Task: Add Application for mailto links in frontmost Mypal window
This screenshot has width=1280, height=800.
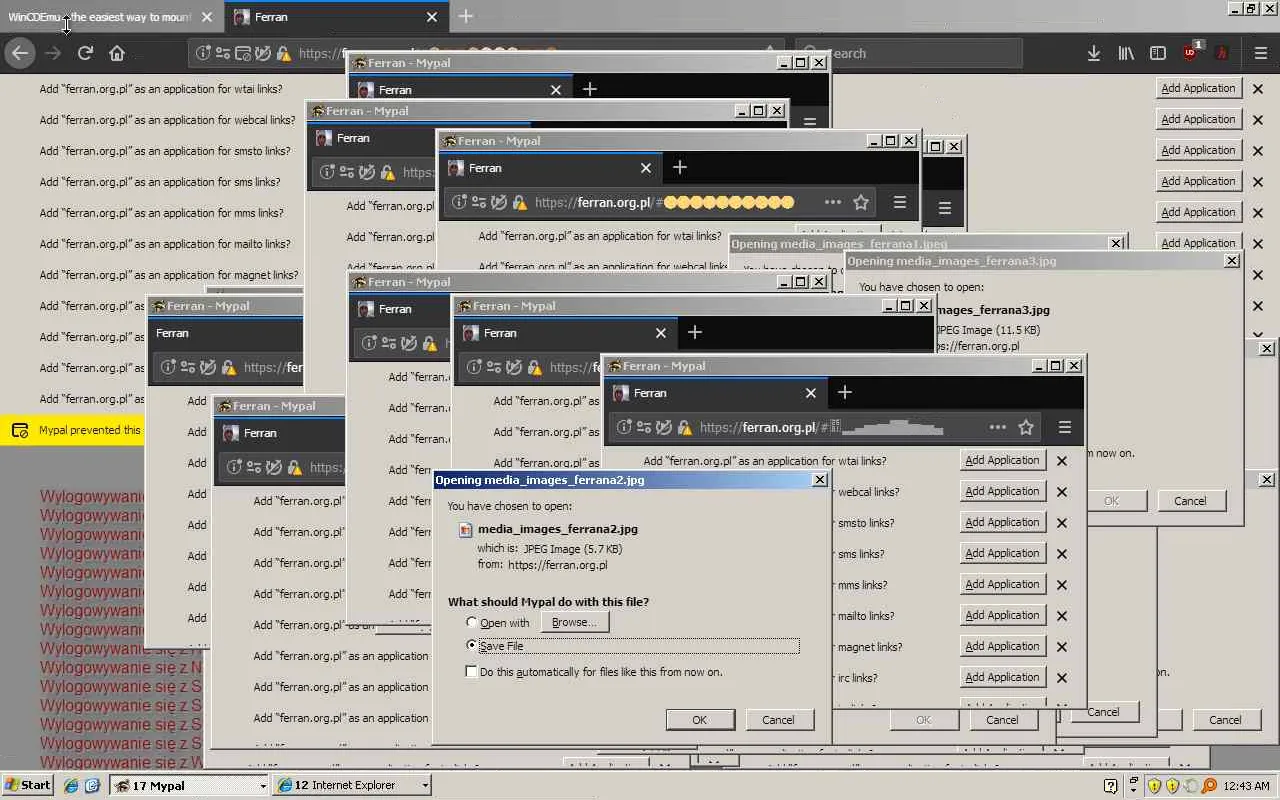Action: [1002, 615]
